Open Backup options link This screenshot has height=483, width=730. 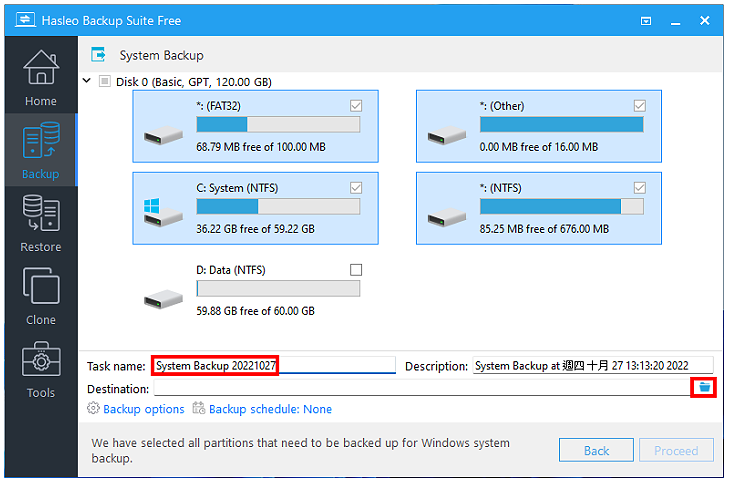click(x=144, y=409)
